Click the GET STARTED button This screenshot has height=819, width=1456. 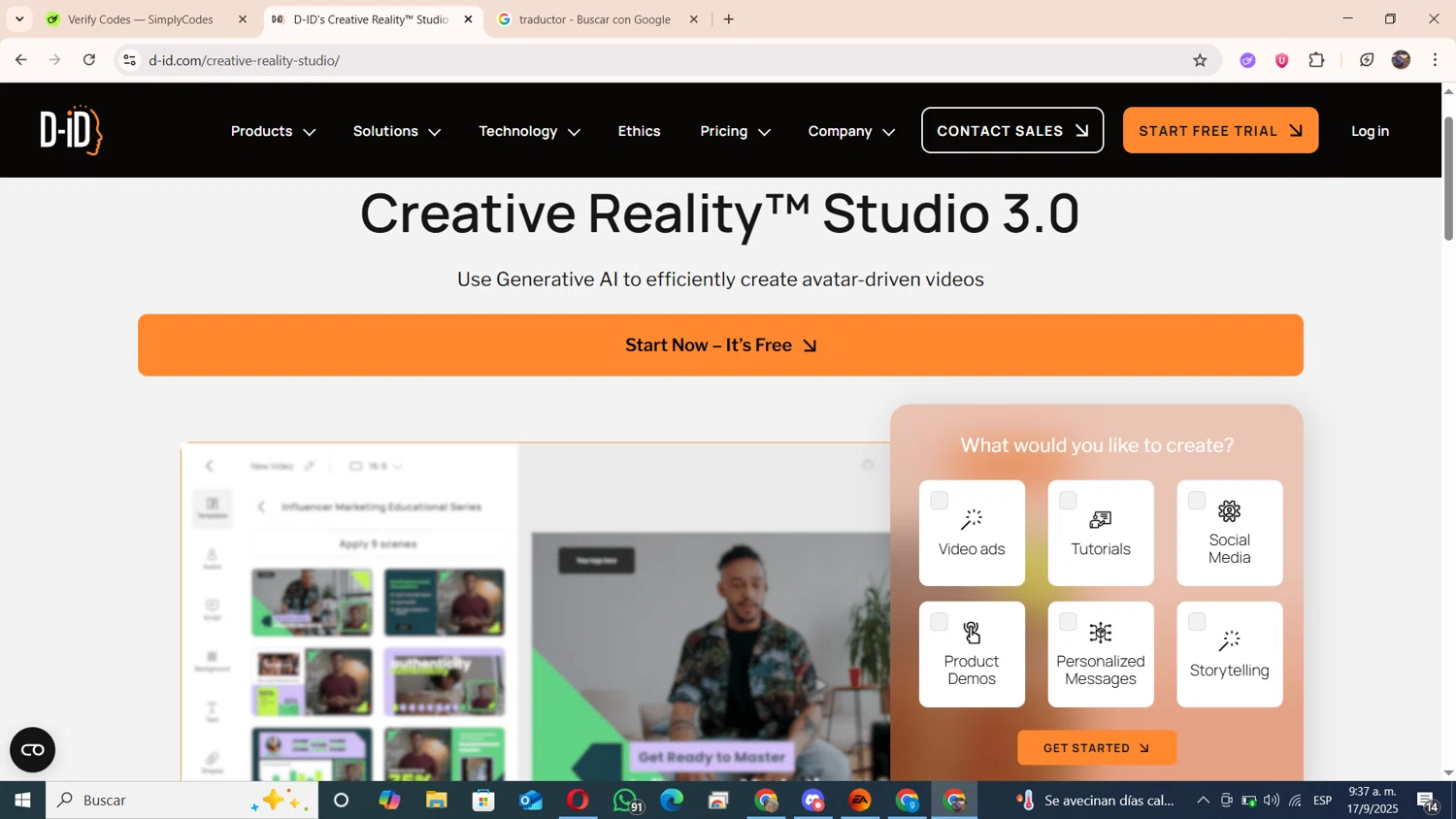pyautogui.click(x=1097, y=748)
